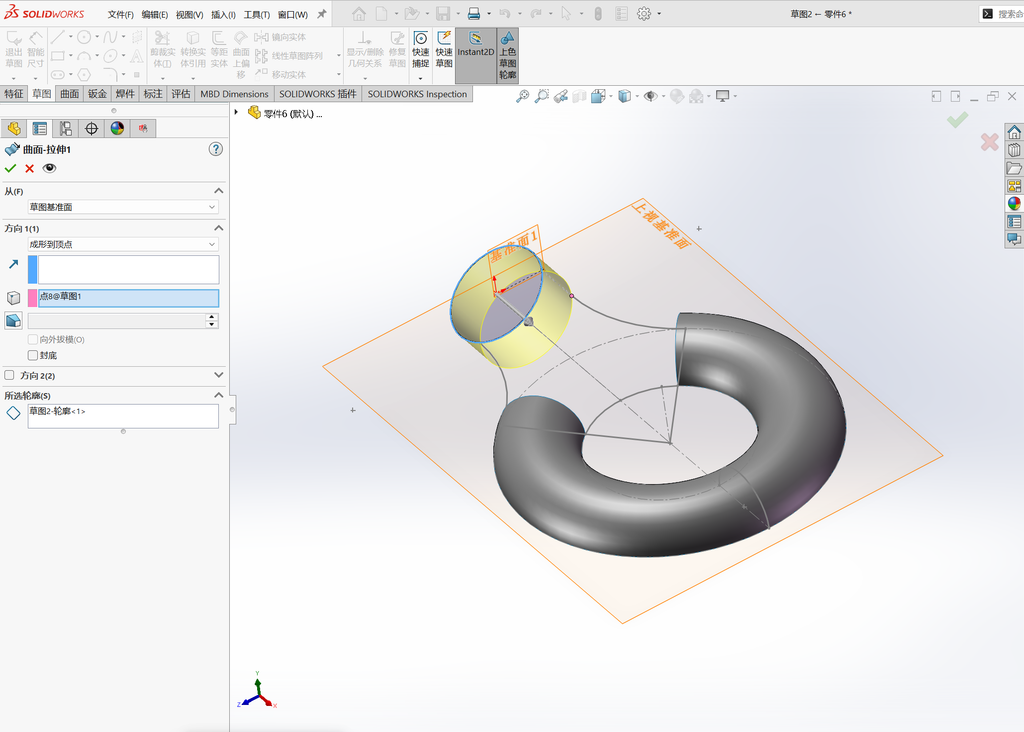Click the 搜索 command search box
The height and width of the screenshot is (732, 1024).
[x=1002, y=14]
